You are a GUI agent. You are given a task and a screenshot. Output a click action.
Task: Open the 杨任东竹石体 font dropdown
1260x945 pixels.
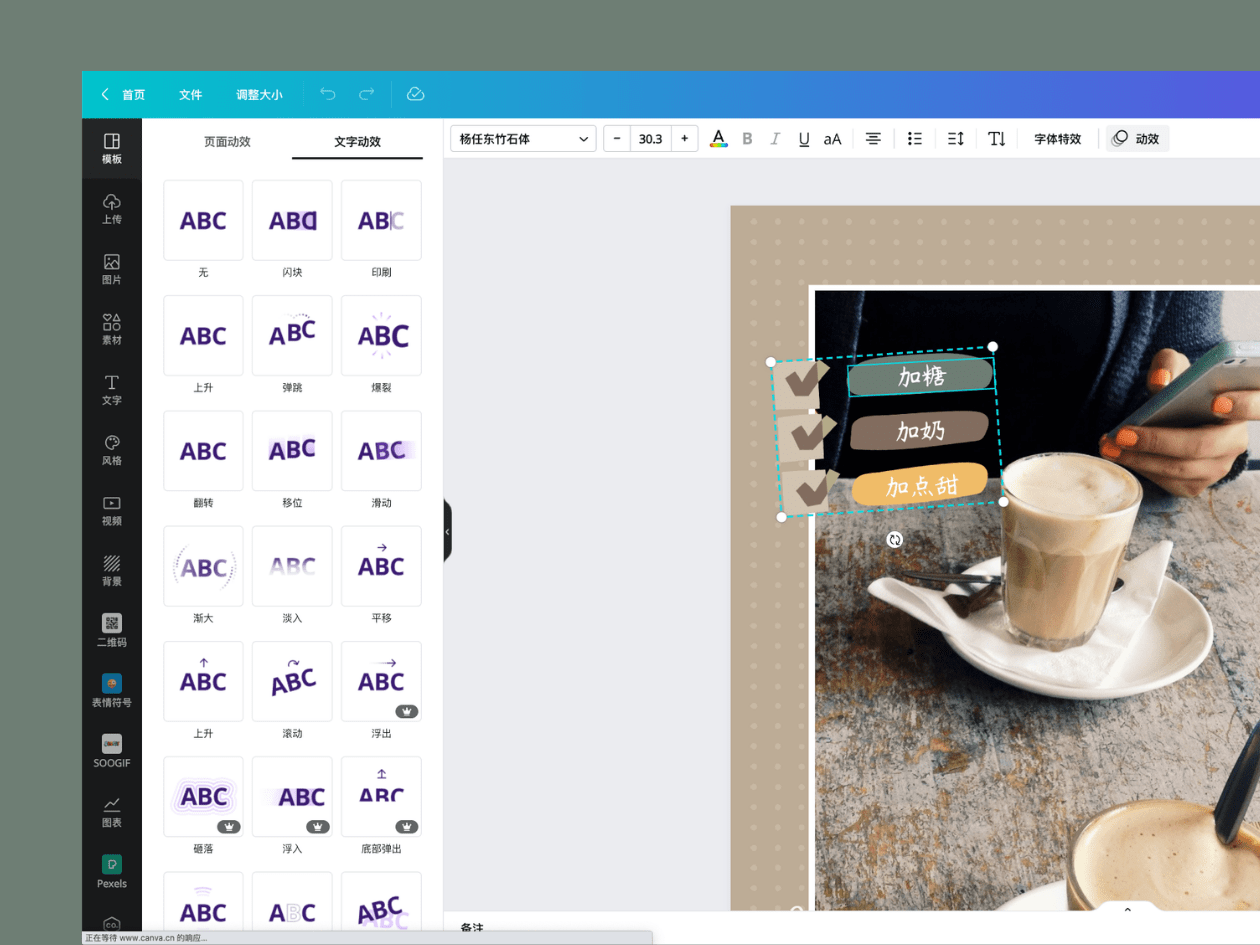coord(523,139)
